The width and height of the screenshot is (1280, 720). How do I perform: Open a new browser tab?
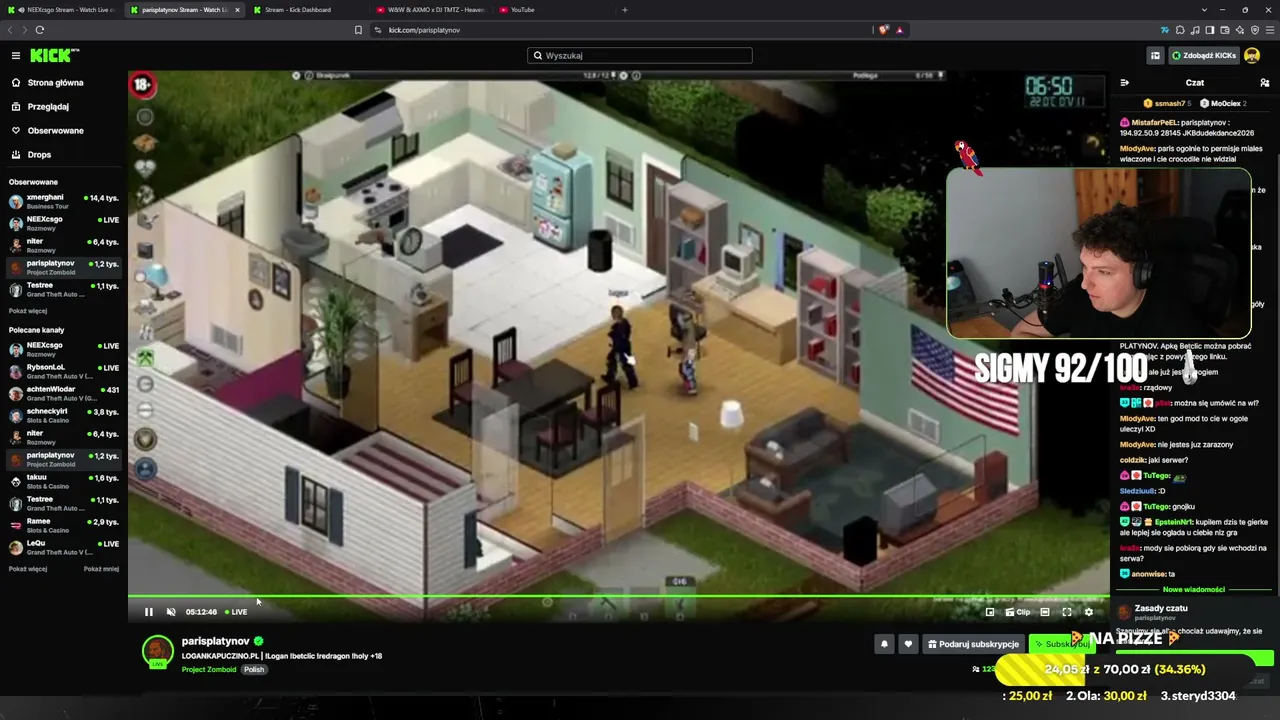[625, 10]
